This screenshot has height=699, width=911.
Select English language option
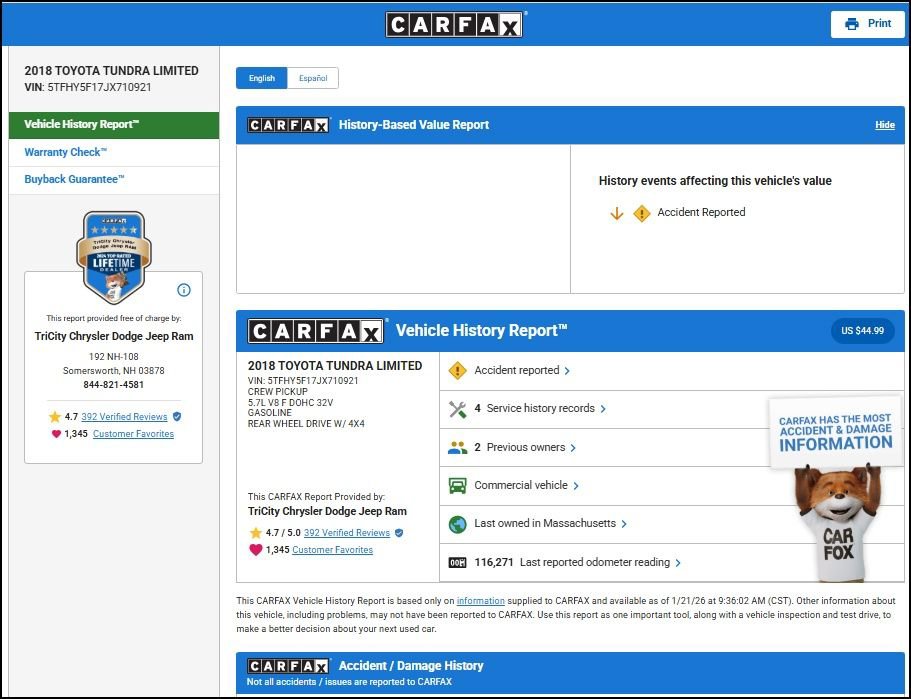pos(262,78)
